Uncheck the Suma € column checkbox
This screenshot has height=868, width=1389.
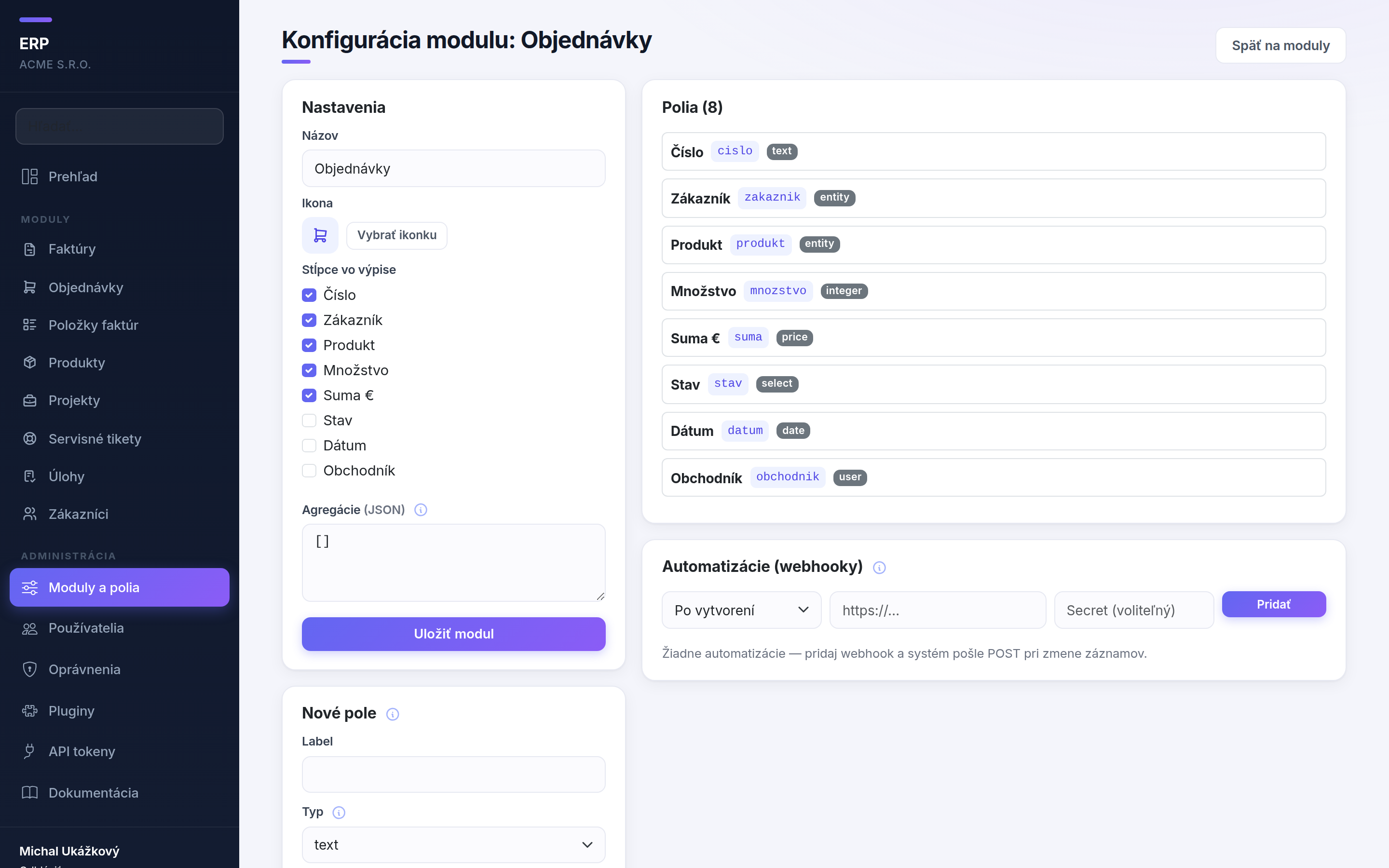pos(309,395)
